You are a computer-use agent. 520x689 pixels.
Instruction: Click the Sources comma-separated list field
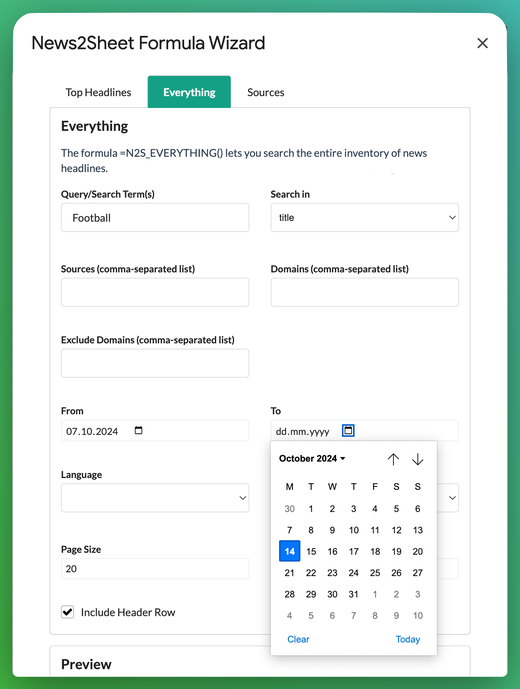point(155,292)
